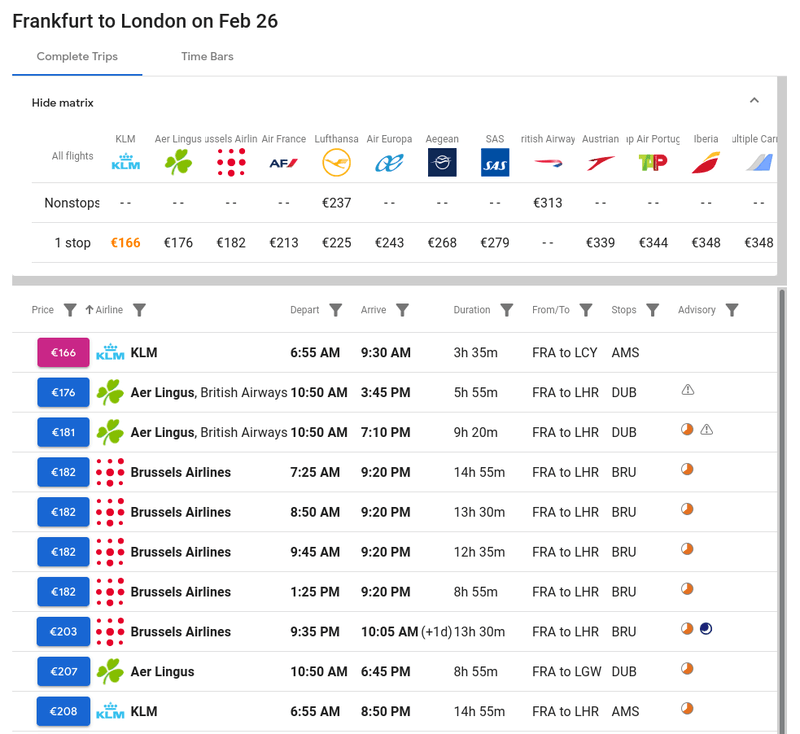Click Lufthansa nonstop €237 matrix price
The width and height of the screenshot is (800, 734).
[337, 203]
